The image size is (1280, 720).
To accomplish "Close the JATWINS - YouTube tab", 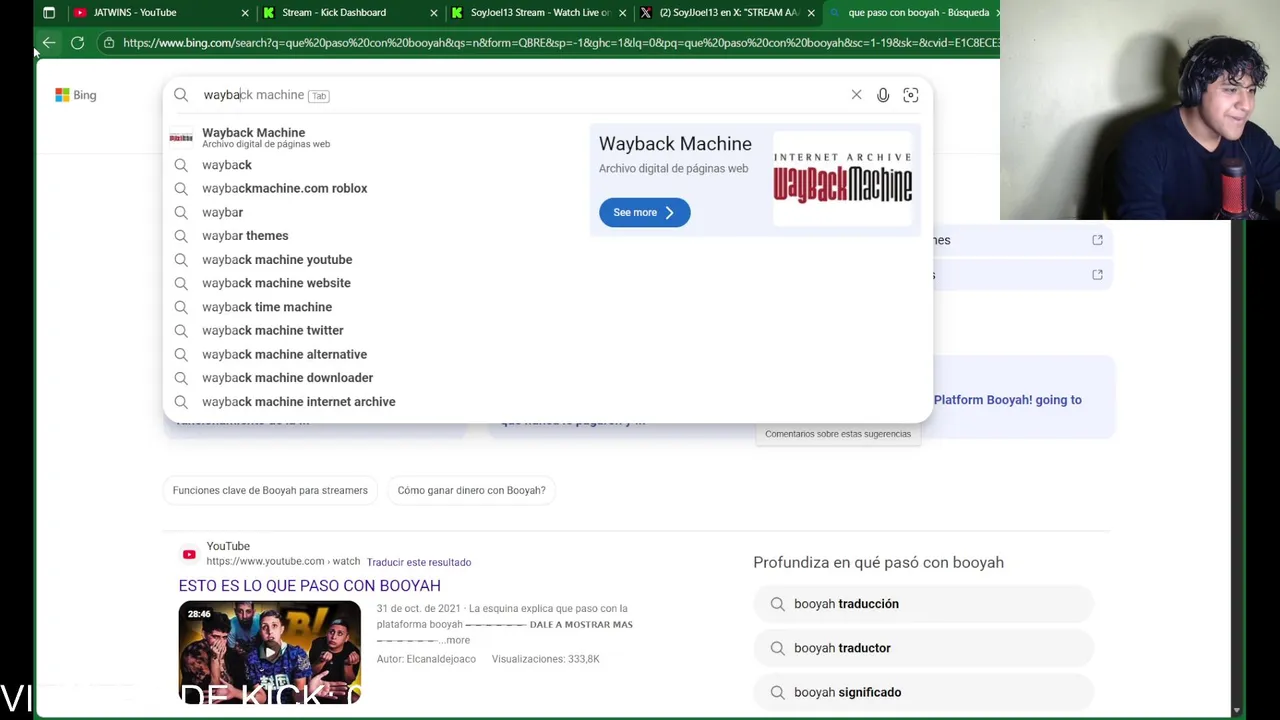I will [x=245, y=13].
